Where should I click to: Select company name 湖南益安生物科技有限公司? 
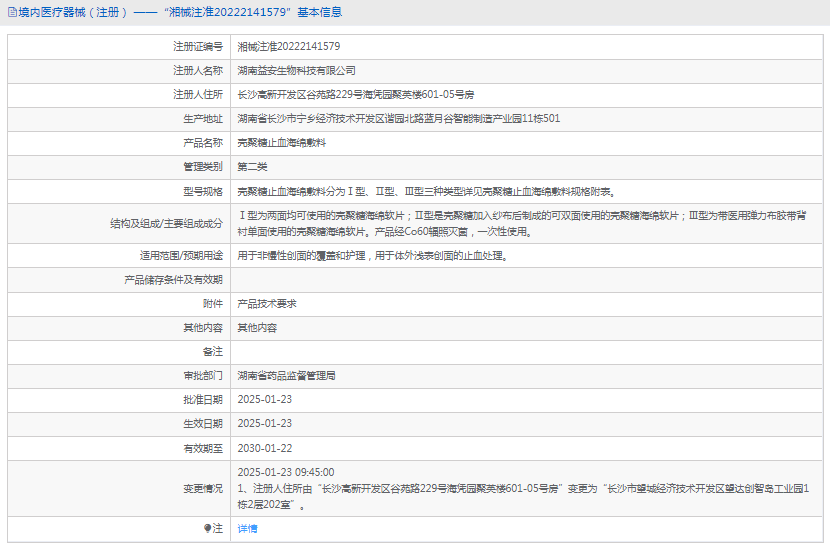click(x=296, y=71)
